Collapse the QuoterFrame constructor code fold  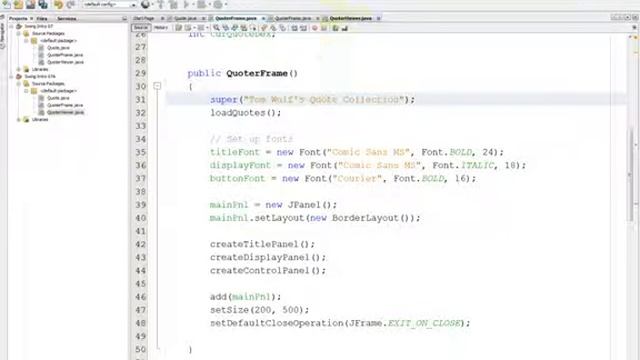pos(157,86)
